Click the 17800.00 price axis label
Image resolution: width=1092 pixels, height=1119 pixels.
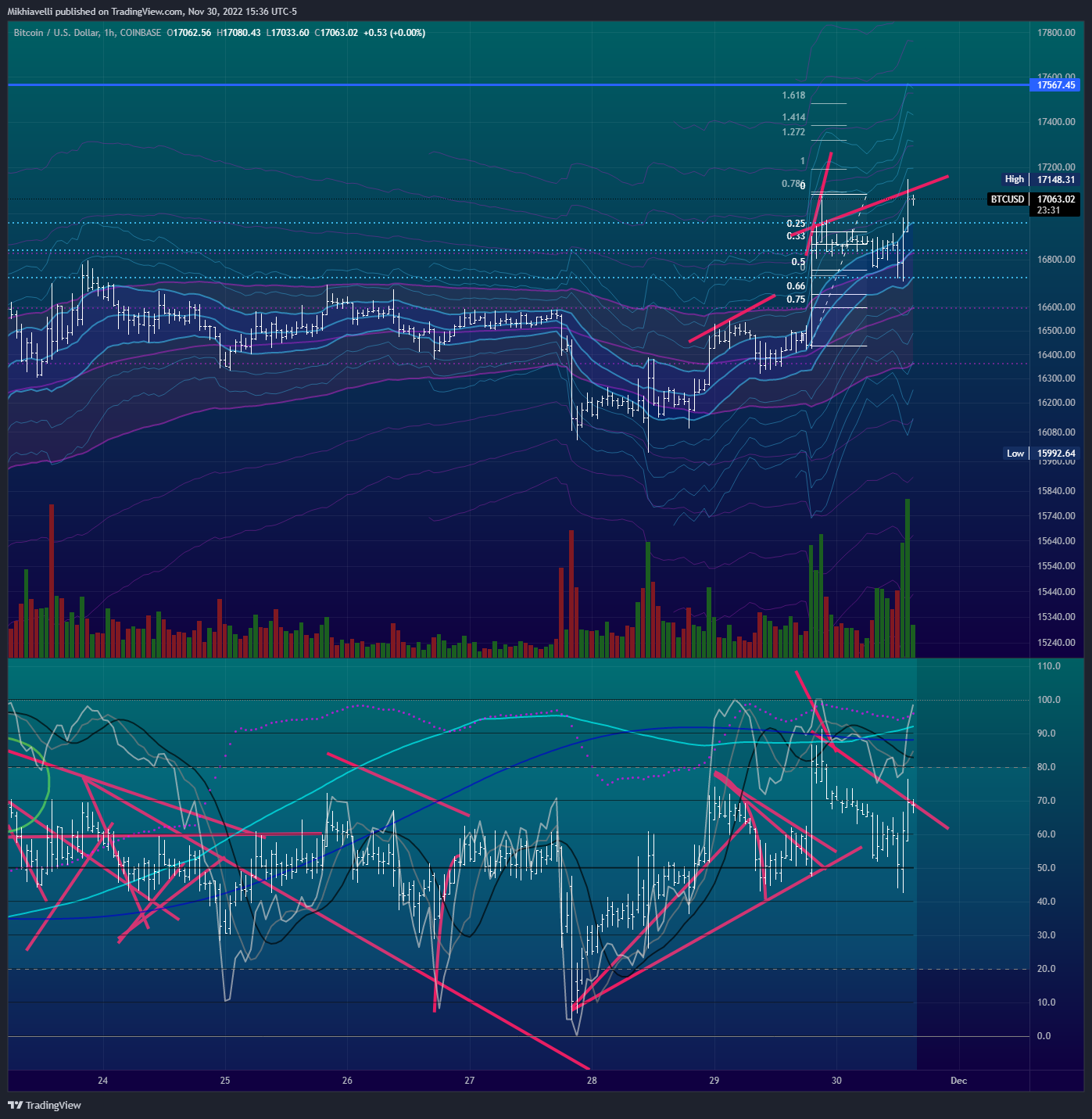point(1056,33)
